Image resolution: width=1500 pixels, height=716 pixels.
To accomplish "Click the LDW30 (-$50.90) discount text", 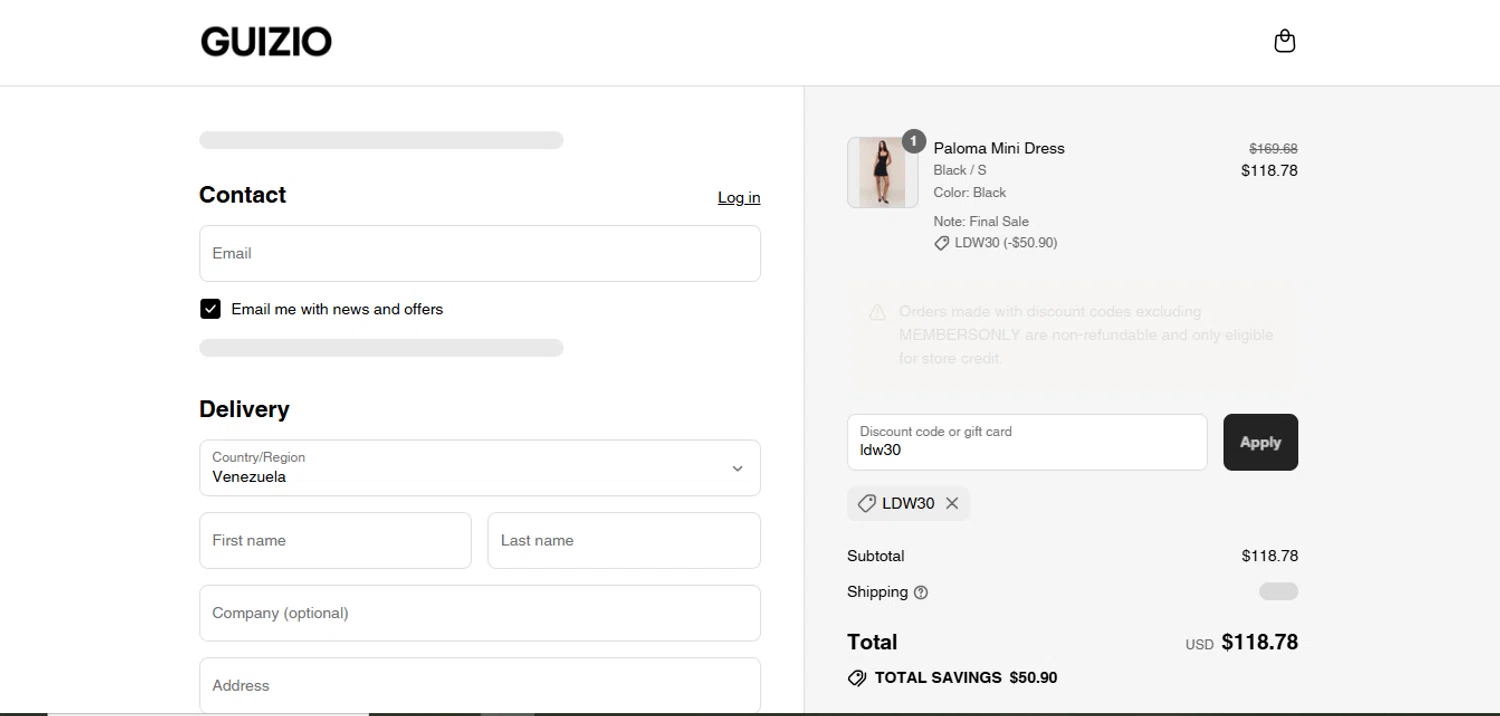I will [1006, 243].
